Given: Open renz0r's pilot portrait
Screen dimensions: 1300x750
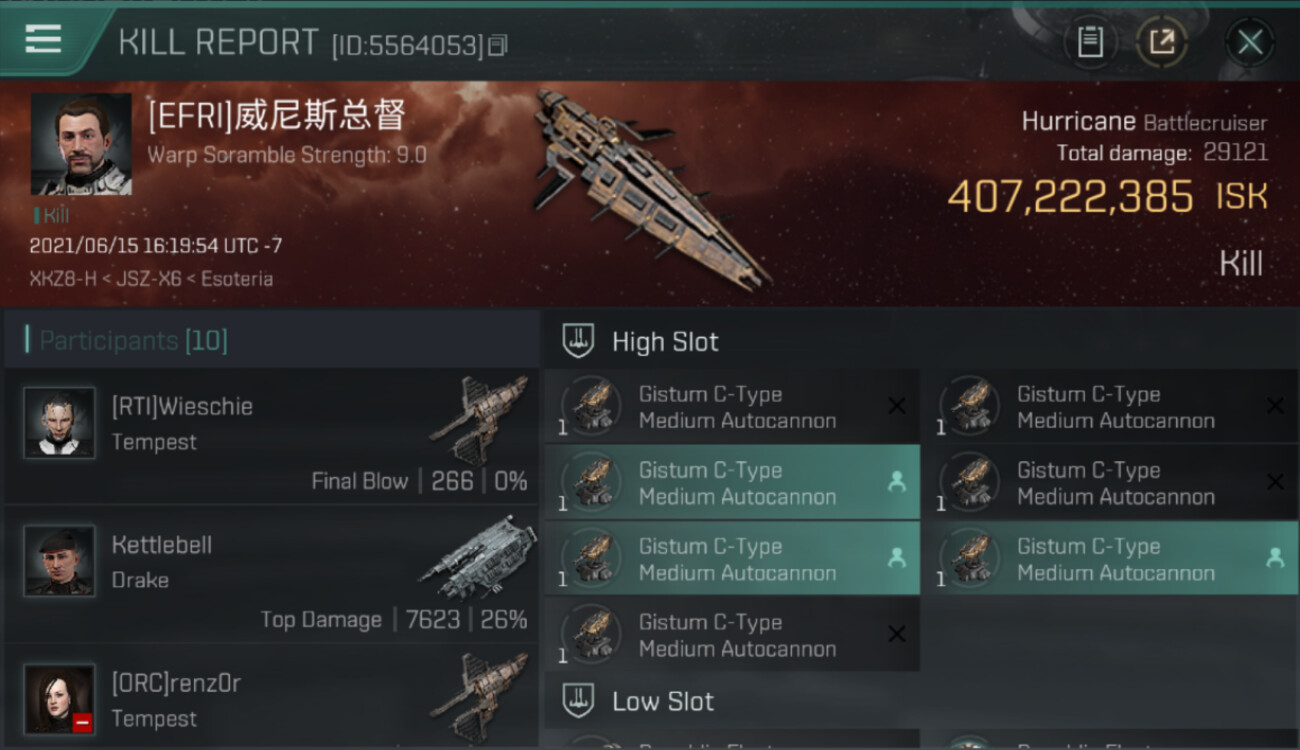Looking at the screenshot, I should click(x=60, y=699).
